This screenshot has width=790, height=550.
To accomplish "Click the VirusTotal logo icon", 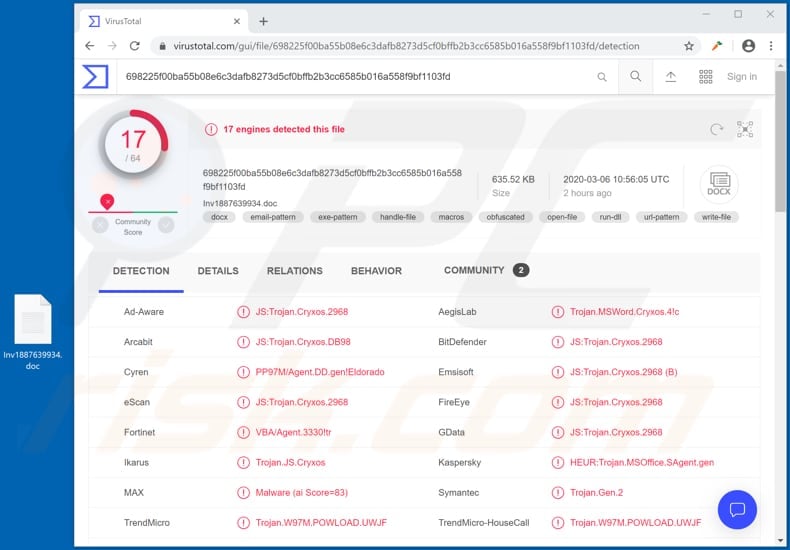I will [x=95, y=77].
